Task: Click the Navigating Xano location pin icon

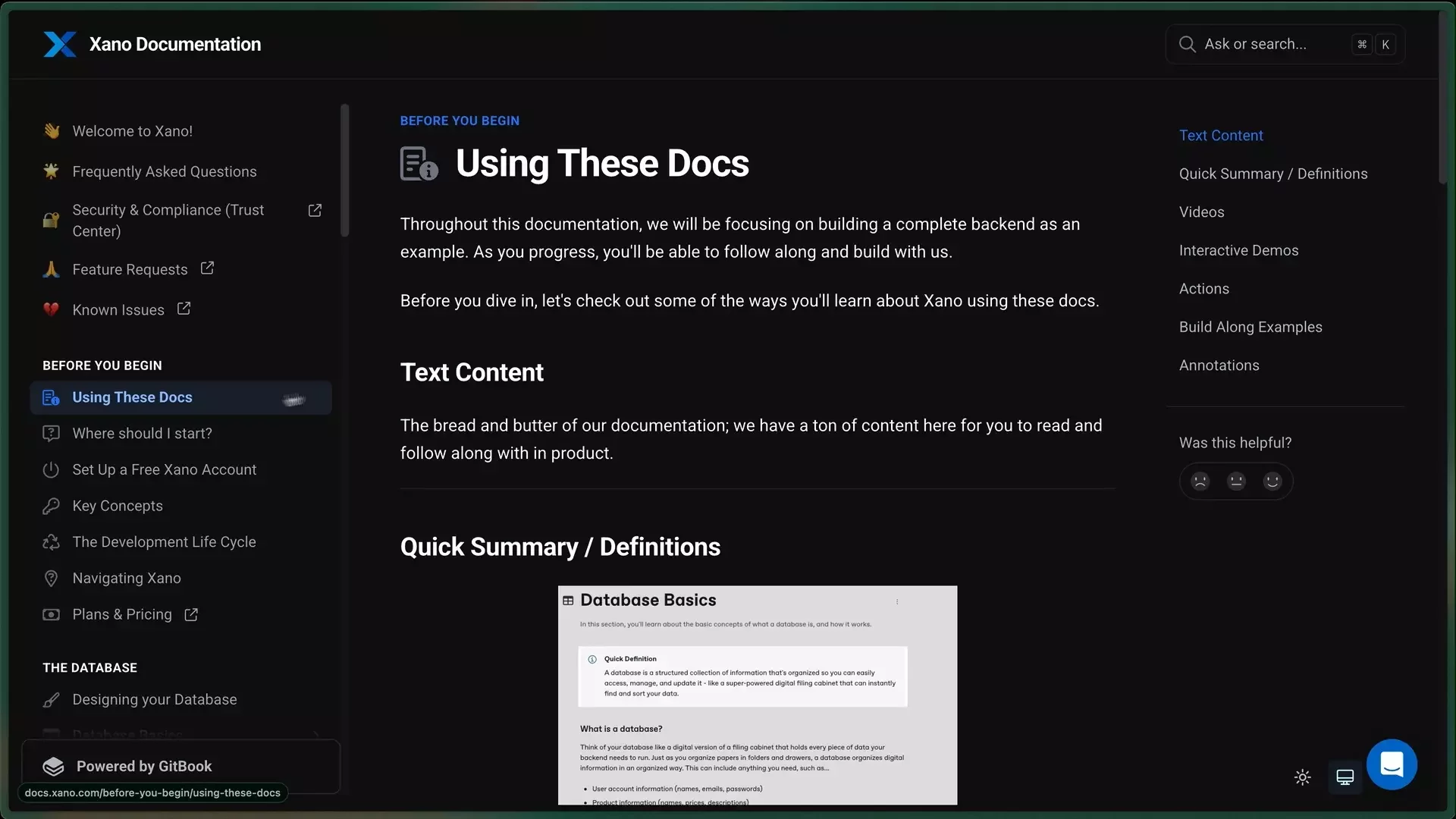Action: pos(50,578)
